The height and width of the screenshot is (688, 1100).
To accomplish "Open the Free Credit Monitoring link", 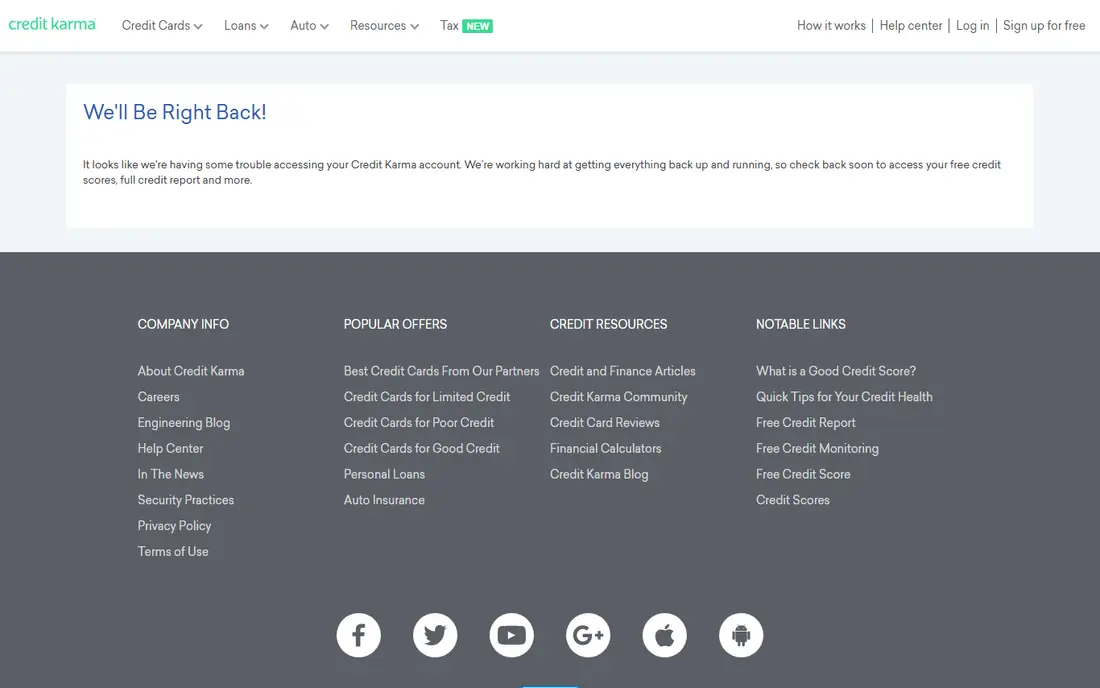I will (817, 449).
